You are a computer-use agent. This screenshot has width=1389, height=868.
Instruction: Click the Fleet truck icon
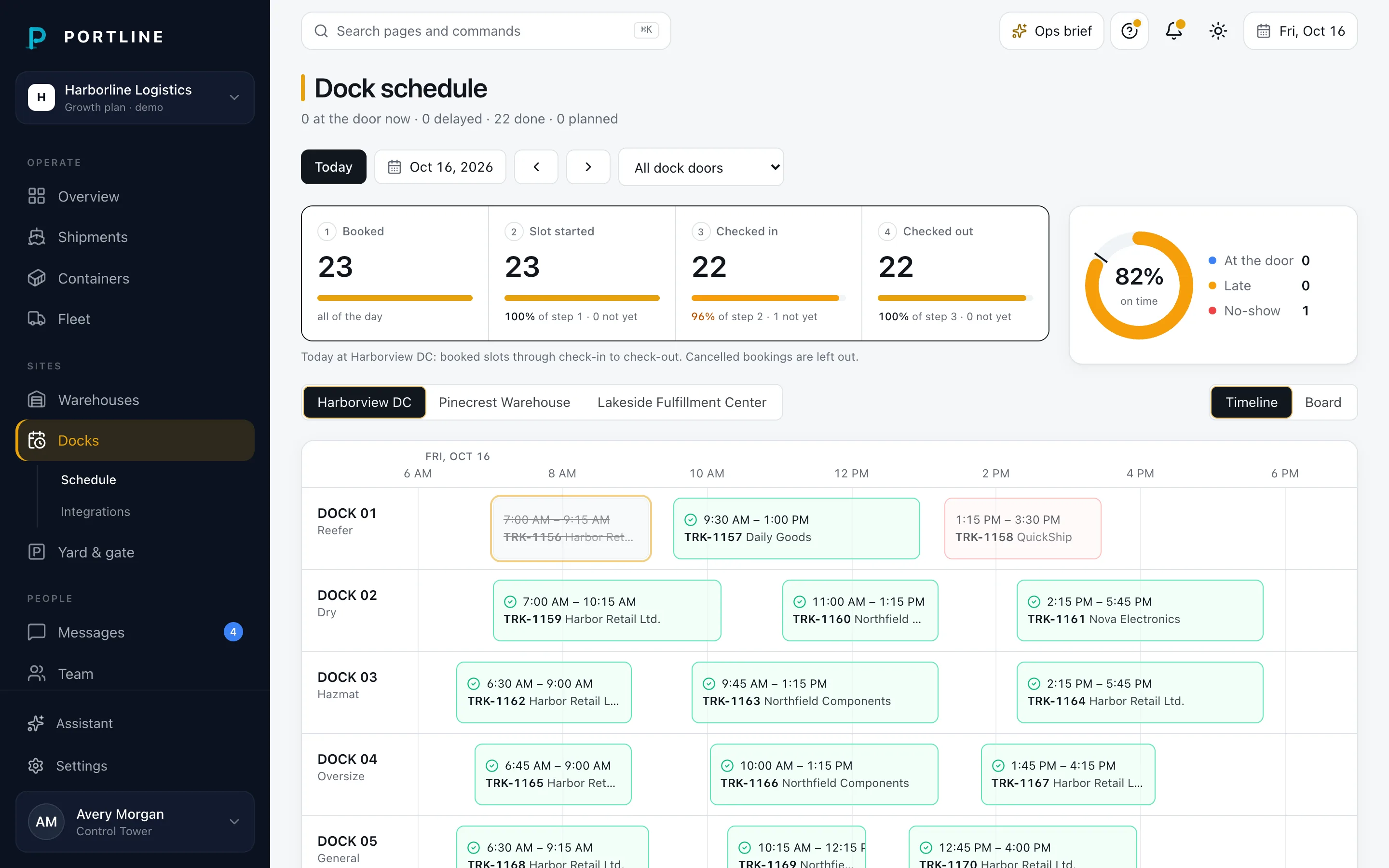click(x=37, y=319)
